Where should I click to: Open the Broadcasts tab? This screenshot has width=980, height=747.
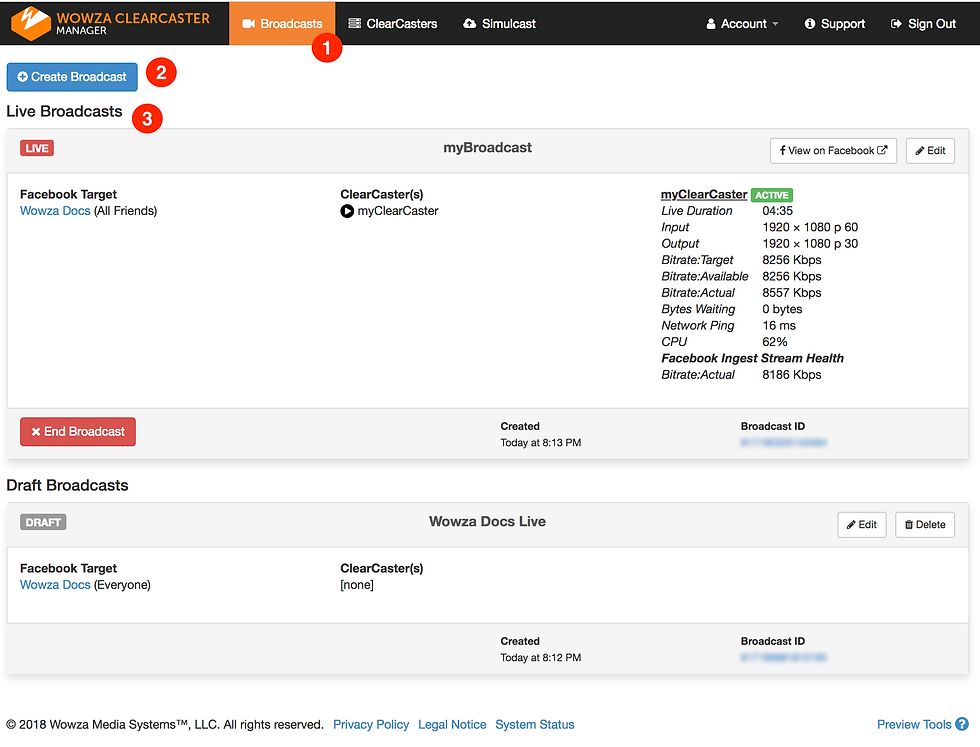point(282,24)
